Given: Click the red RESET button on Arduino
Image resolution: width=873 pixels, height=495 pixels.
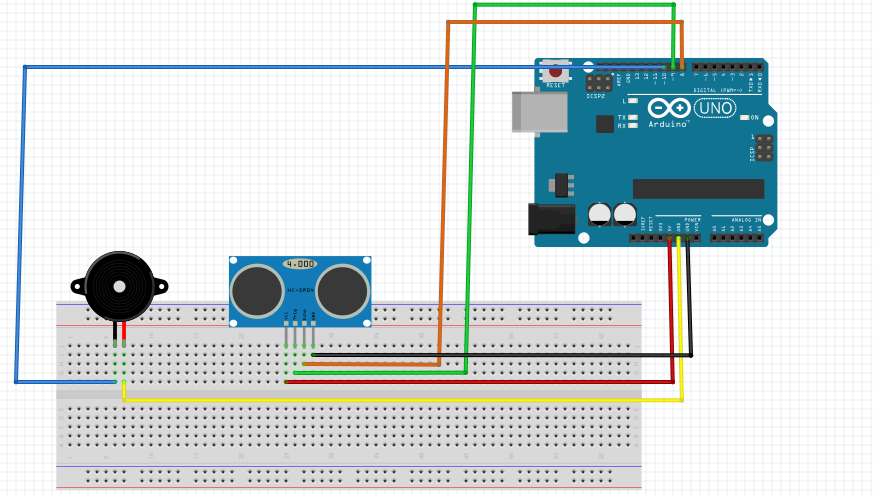Looking at the screenshot, I should tap(555, 71).
